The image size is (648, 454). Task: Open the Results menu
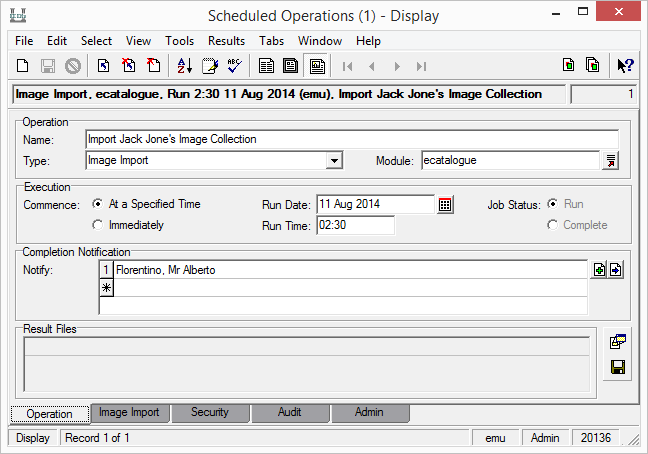pos(226,41)
